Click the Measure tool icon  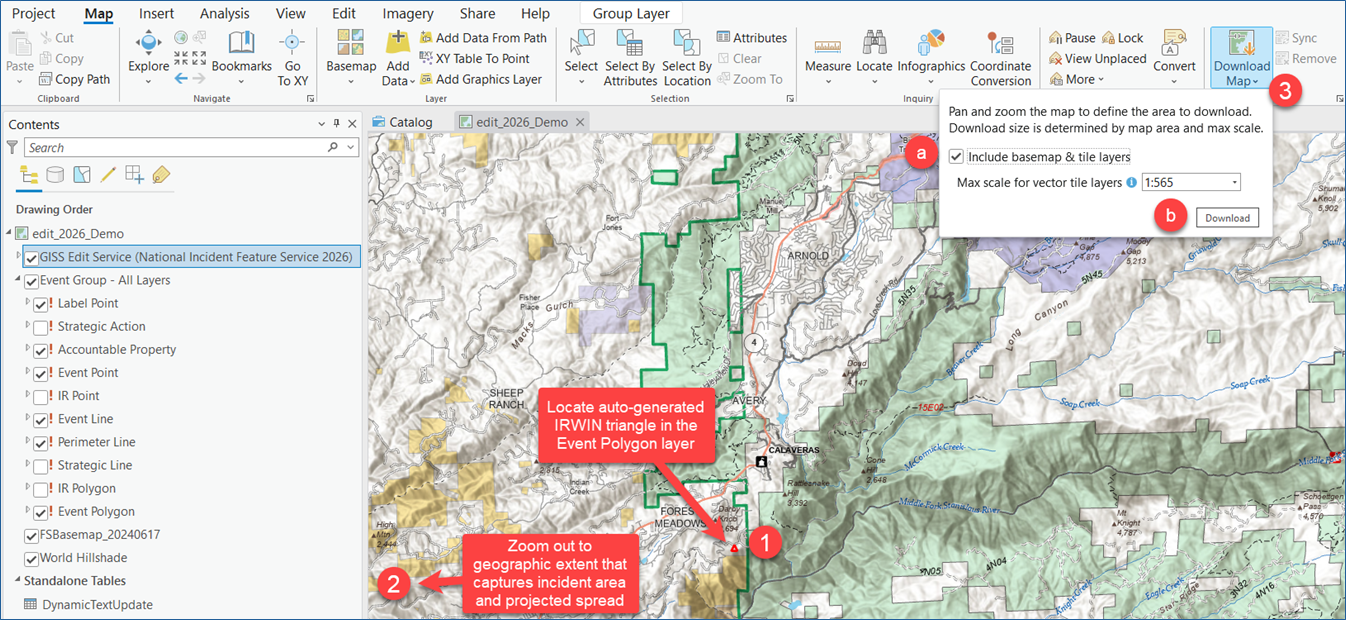827,43
